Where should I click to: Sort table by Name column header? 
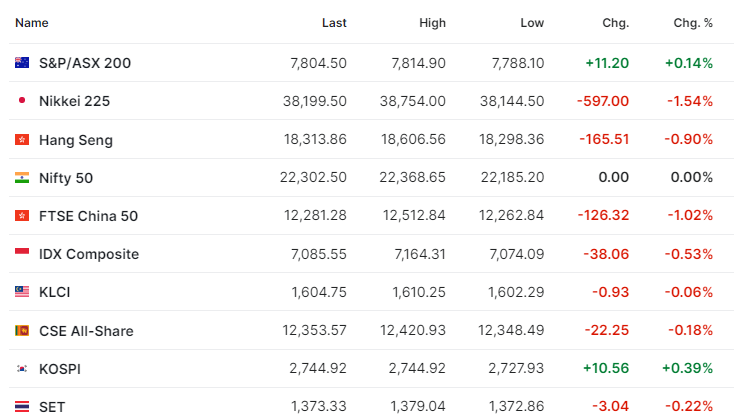pos(32,22)
